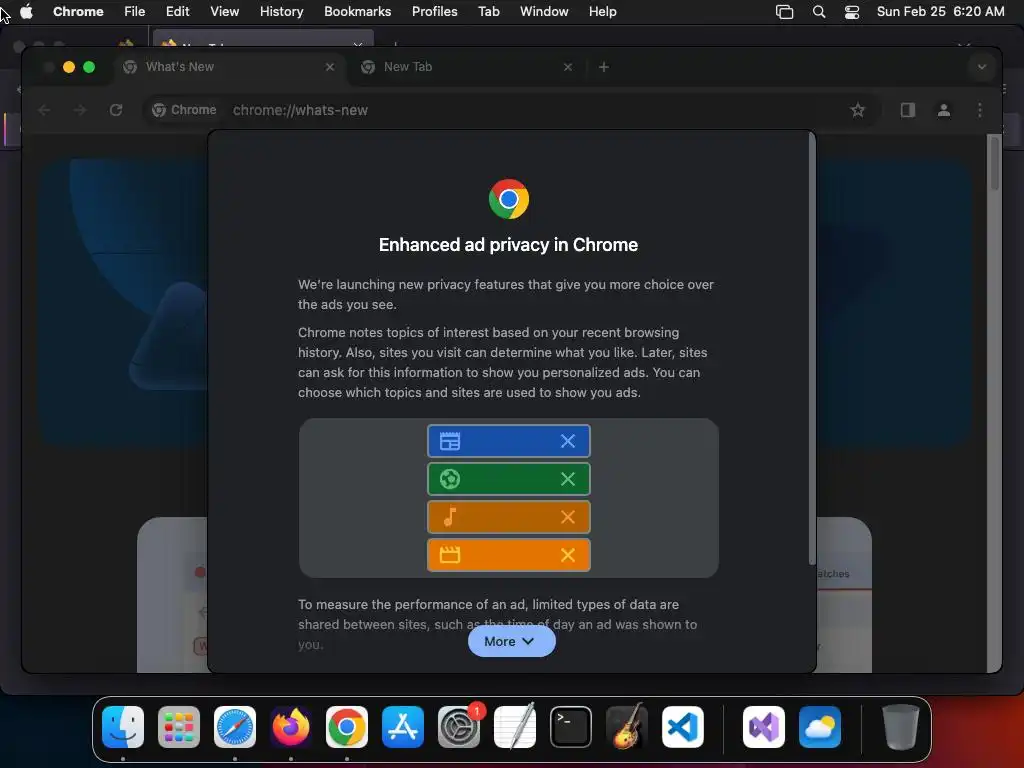Click the blue news layout icon

(450, 441)
